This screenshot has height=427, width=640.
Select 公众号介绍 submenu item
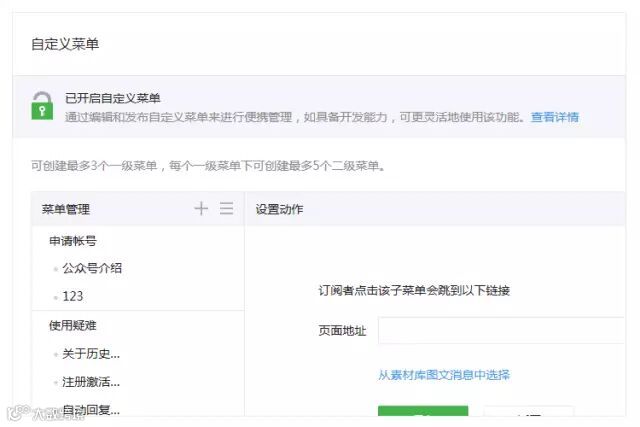92,268
